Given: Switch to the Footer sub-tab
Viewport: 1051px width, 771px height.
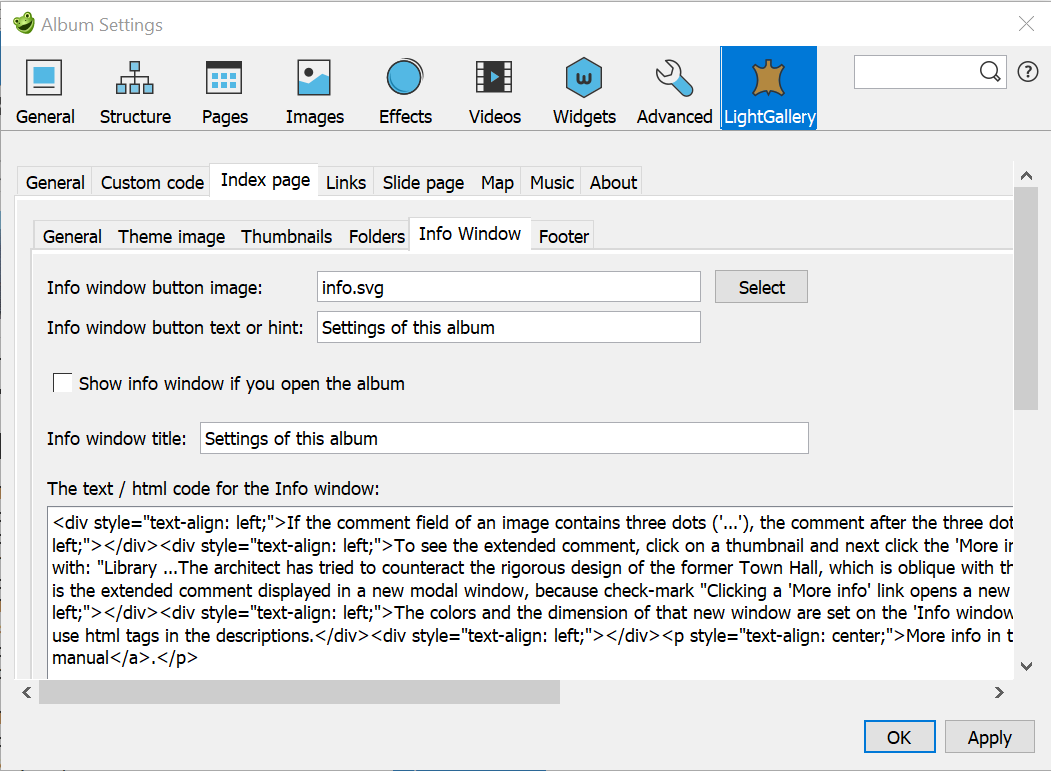Looking at the screenshot, I should 563,236.
